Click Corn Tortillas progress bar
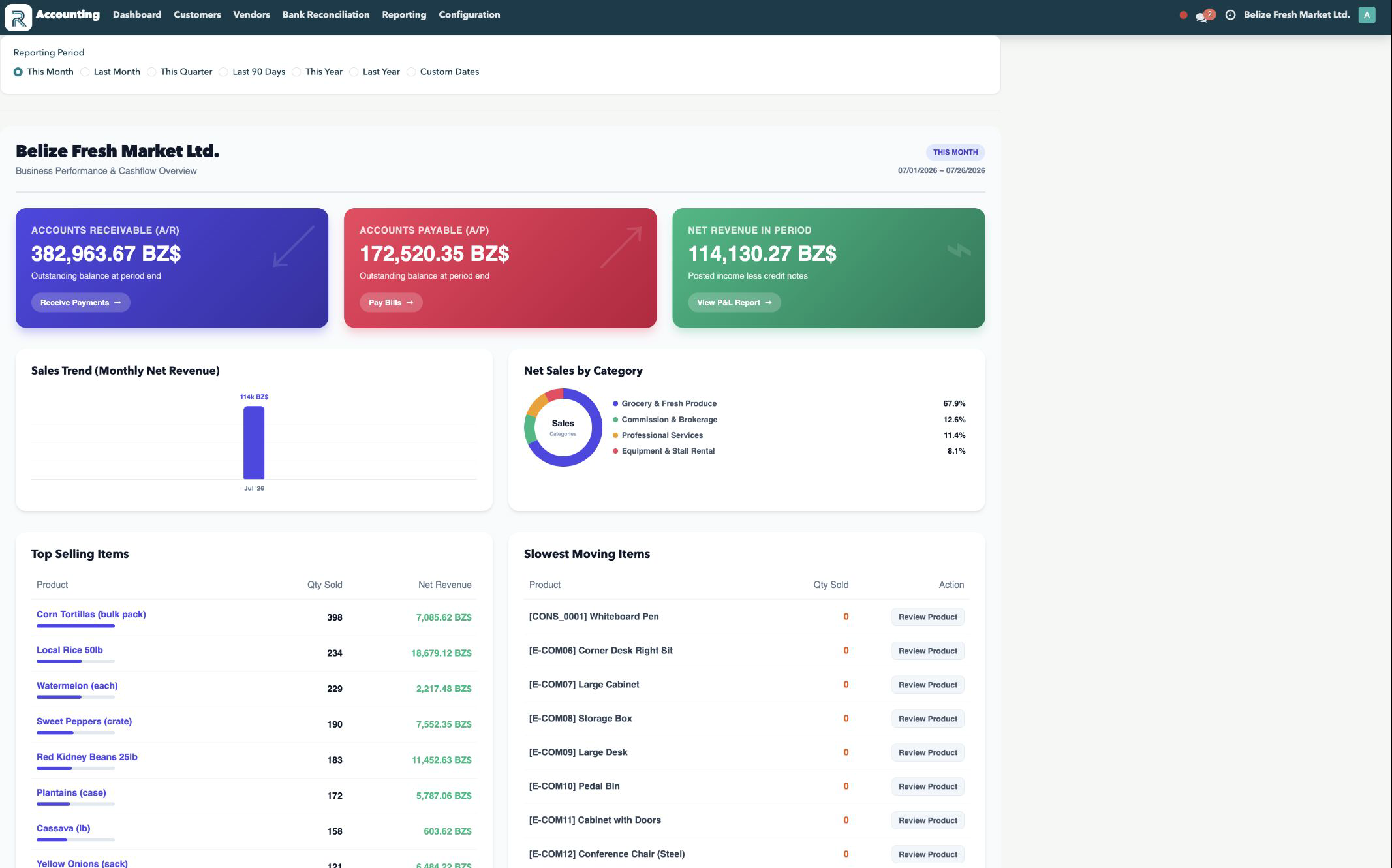This screenshot has height=868, width=1392. pos(76,626)
